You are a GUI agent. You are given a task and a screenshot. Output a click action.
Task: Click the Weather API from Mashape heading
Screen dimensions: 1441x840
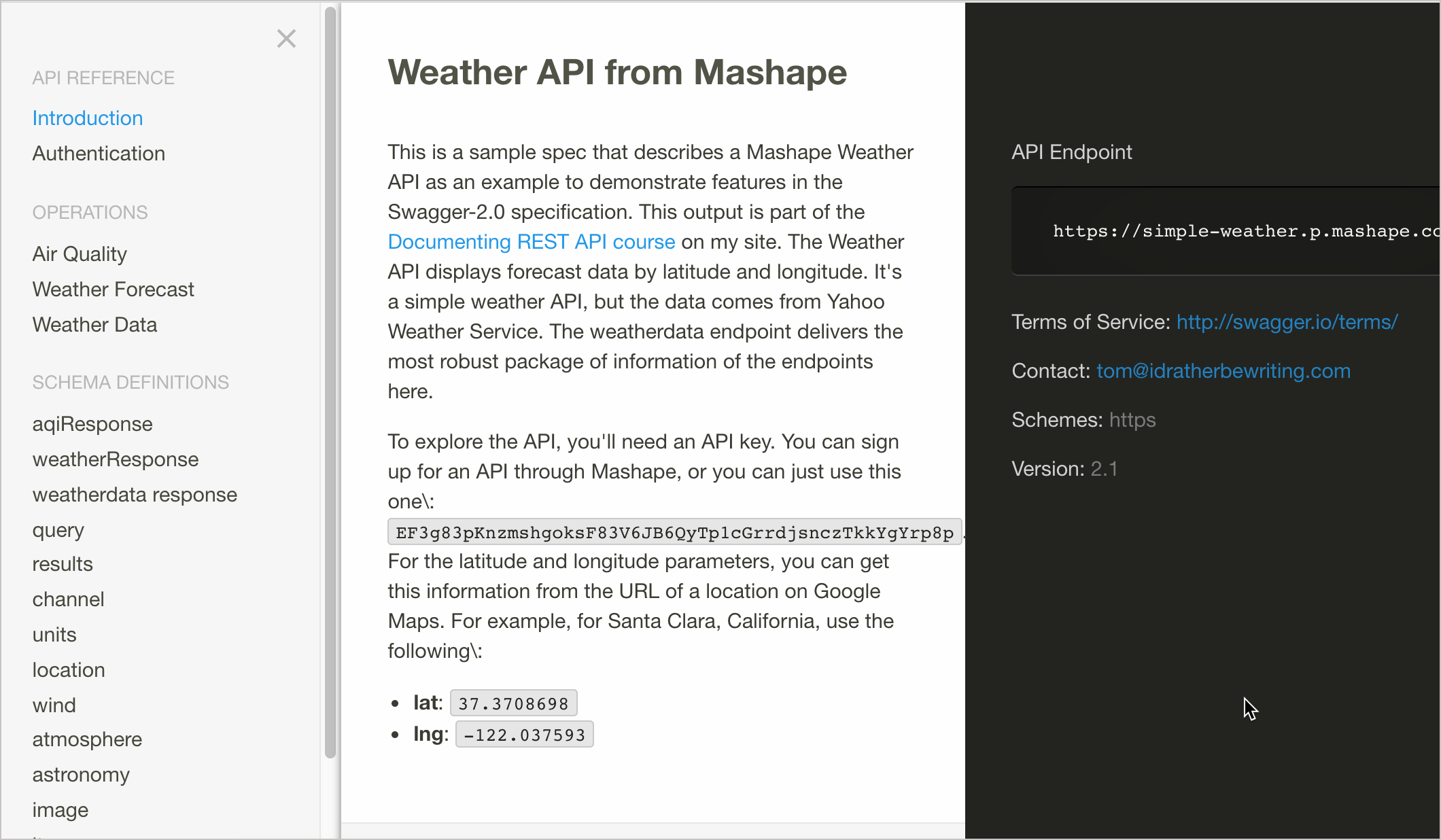[617, 72]
